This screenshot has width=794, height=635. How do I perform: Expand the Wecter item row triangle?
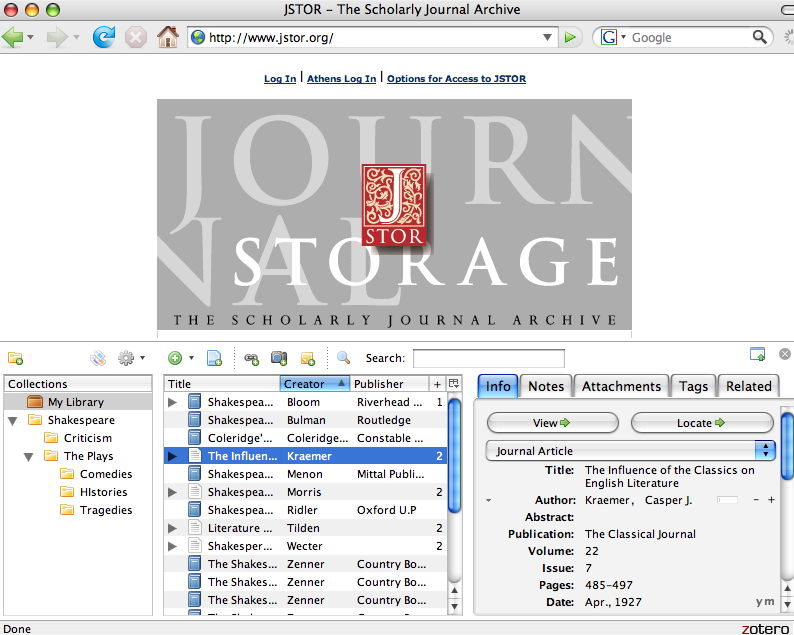[173, 546]
